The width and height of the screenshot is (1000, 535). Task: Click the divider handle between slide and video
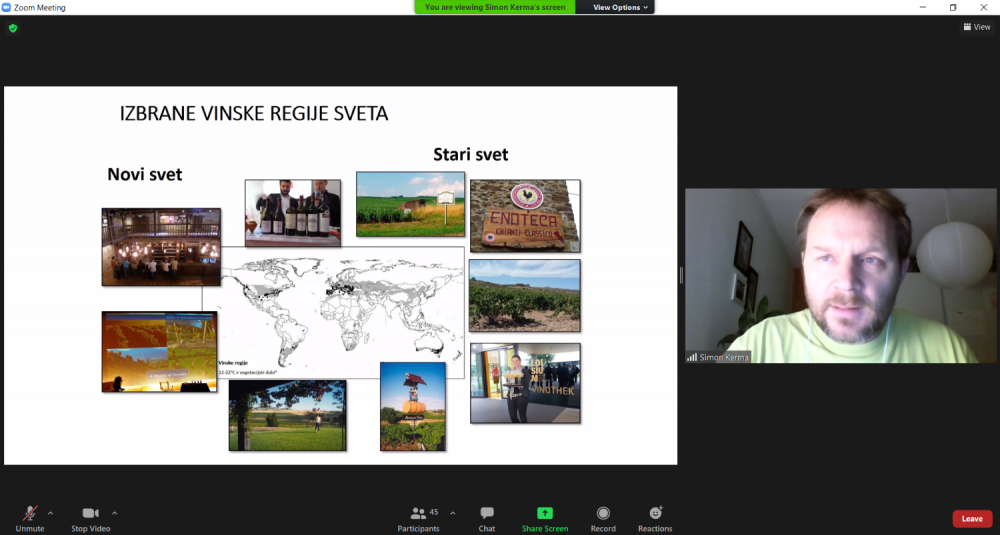[681, 275]
